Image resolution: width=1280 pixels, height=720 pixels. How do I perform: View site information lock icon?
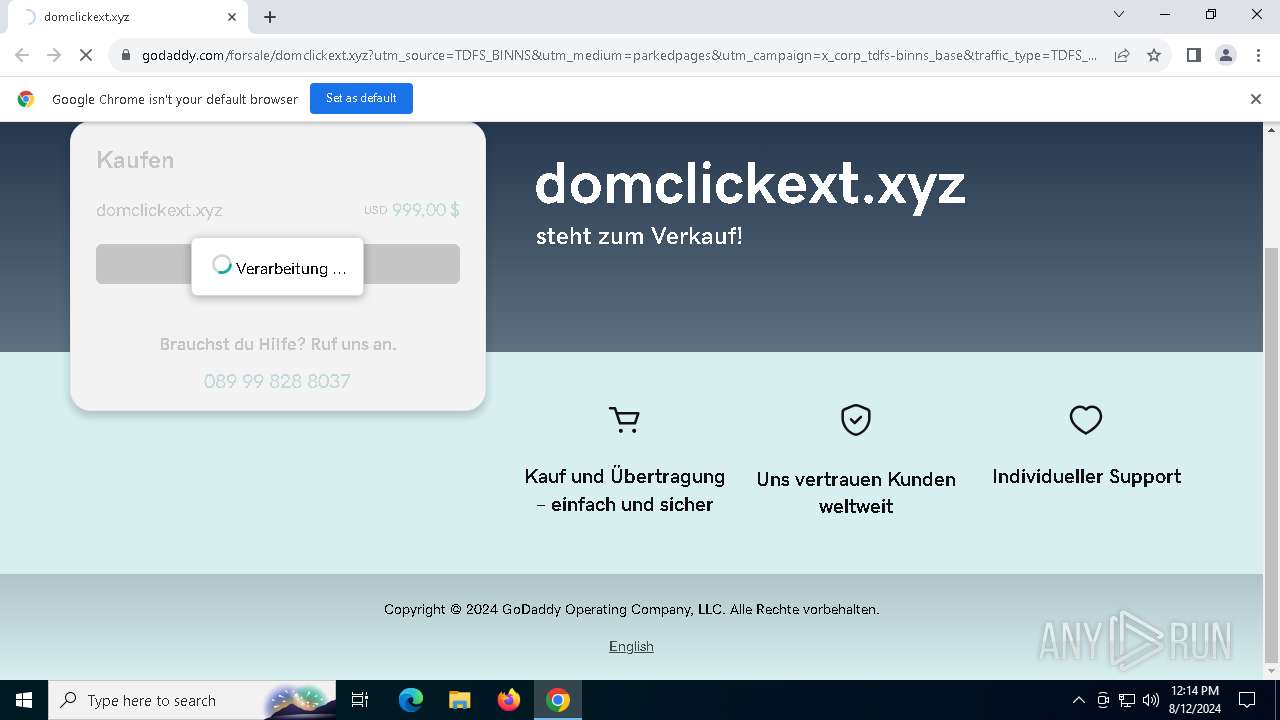coord(126,56)
